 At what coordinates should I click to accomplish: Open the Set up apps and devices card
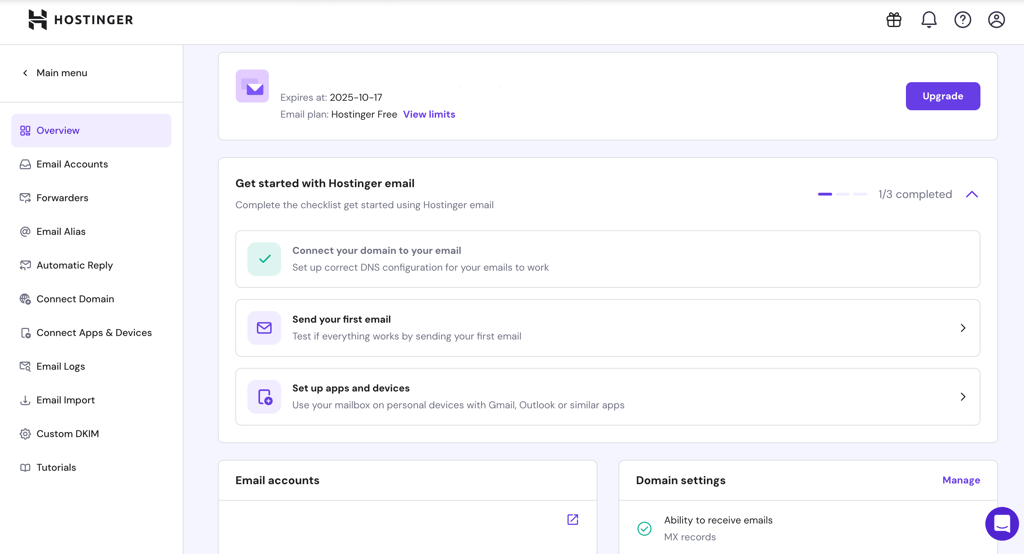(607, 397)
